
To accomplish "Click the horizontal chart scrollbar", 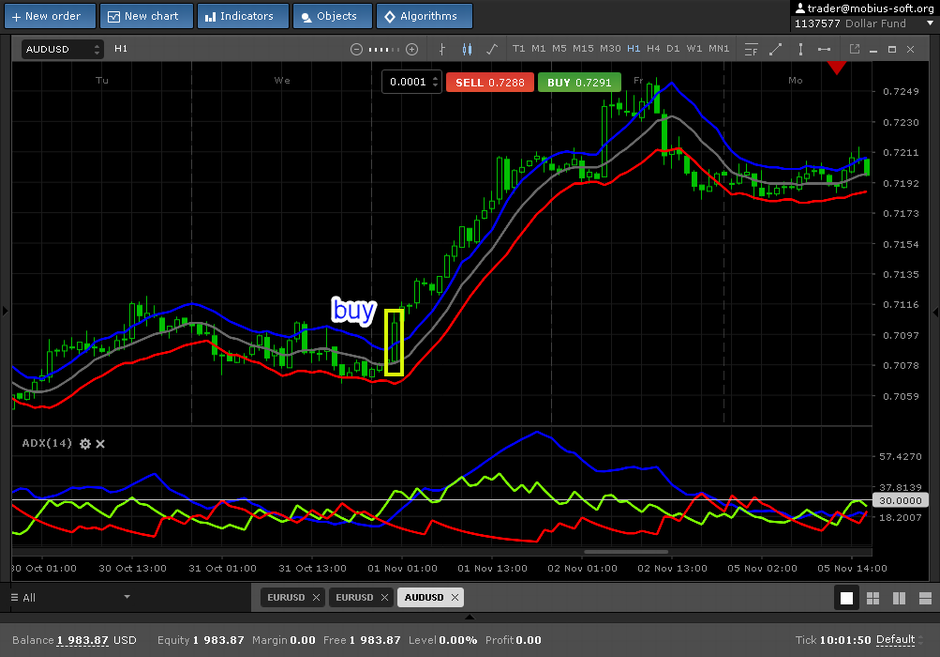I will coord(626,551).
